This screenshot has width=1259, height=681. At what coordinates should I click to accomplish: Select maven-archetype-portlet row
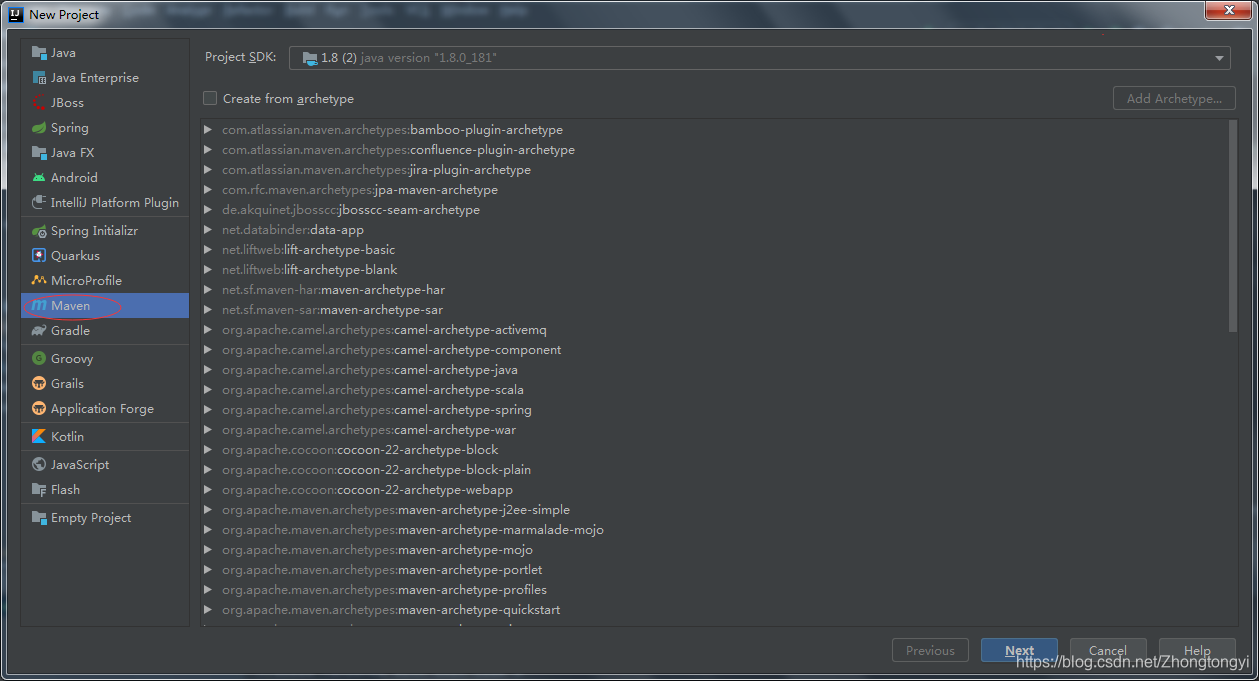point(713,570)
